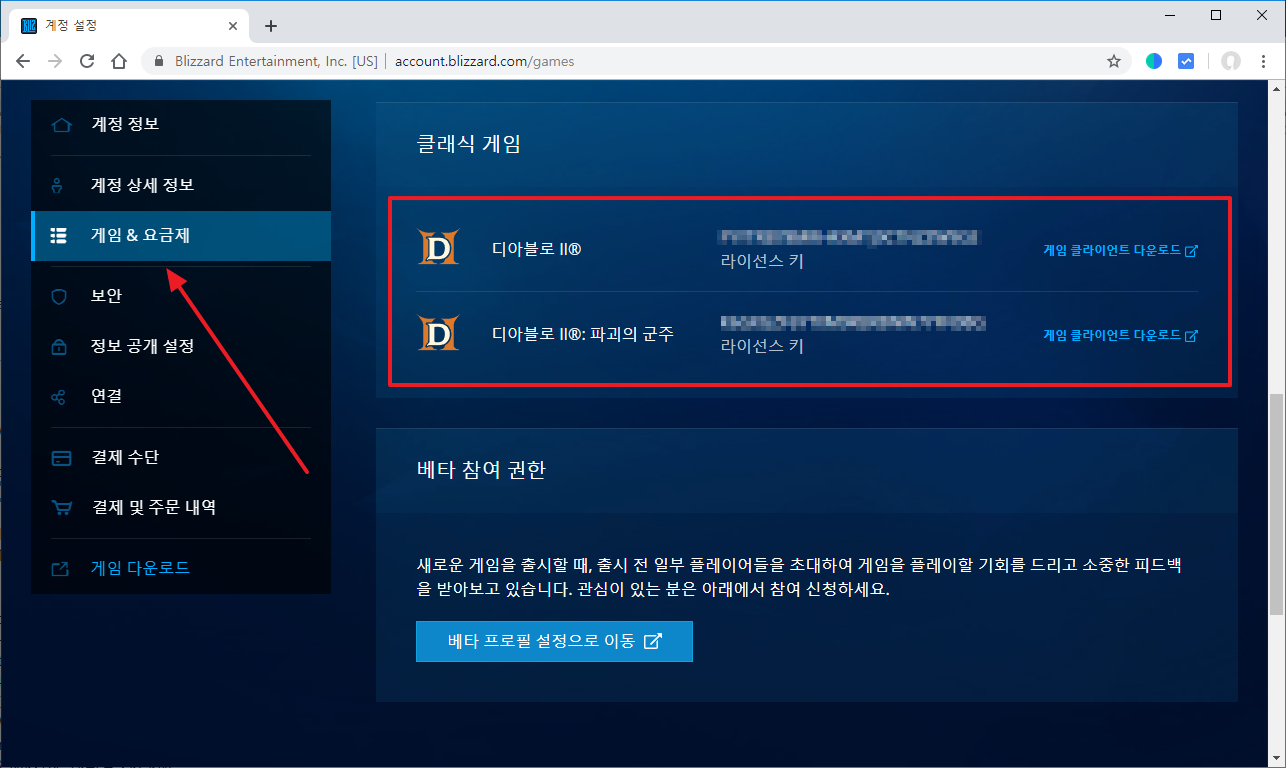
Task: Close the 계정 설정 tab
Action: (235, 26)
